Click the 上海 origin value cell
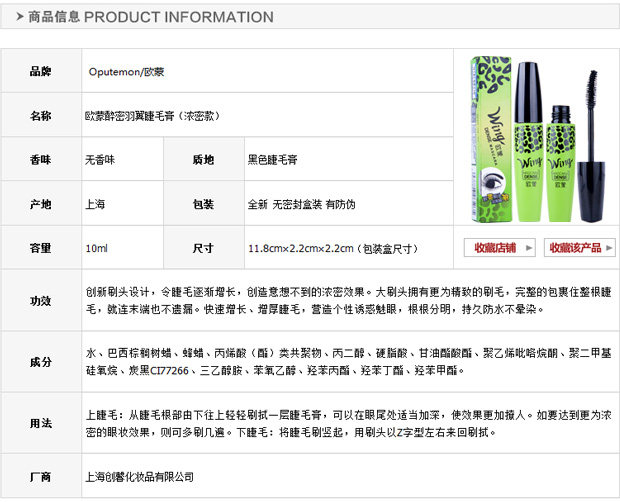Viewport: 620px width, 502px height. (123, 204)
